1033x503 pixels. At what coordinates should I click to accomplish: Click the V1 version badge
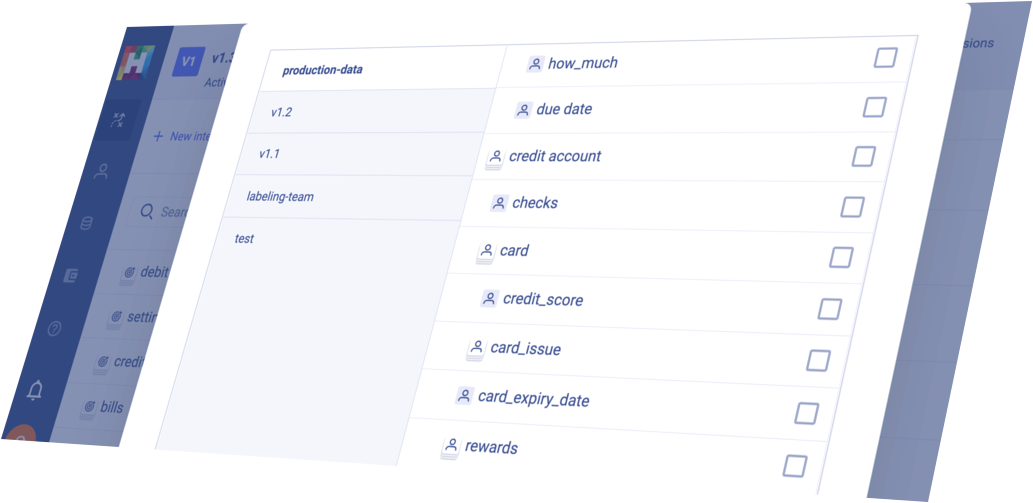coord(189,61)
